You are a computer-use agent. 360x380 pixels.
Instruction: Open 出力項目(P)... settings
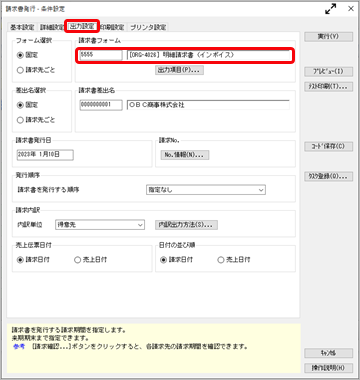179,70
